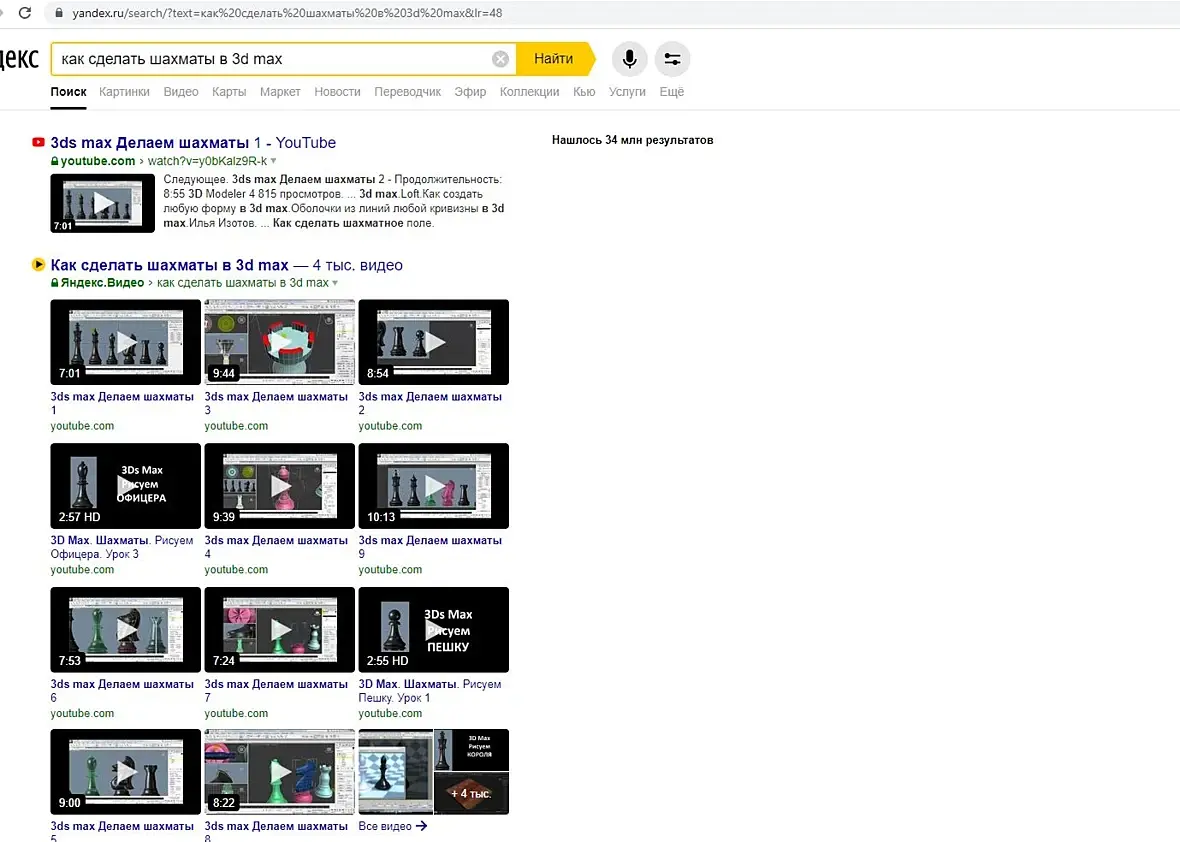Click the Нашлось 34 млн результатов text
Image resolution: width=1180 pixels, height=842 pixels.
[x=632, y=140]
